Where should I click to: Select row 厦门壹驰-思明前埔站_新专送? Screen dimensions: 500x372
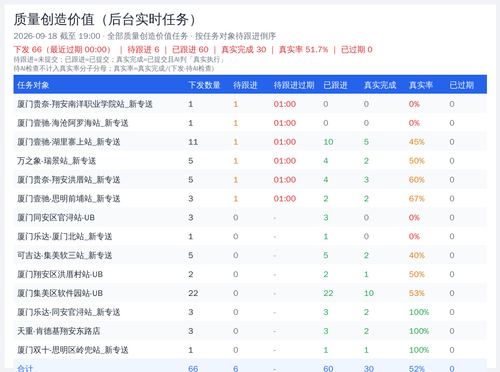coord(250,199)
